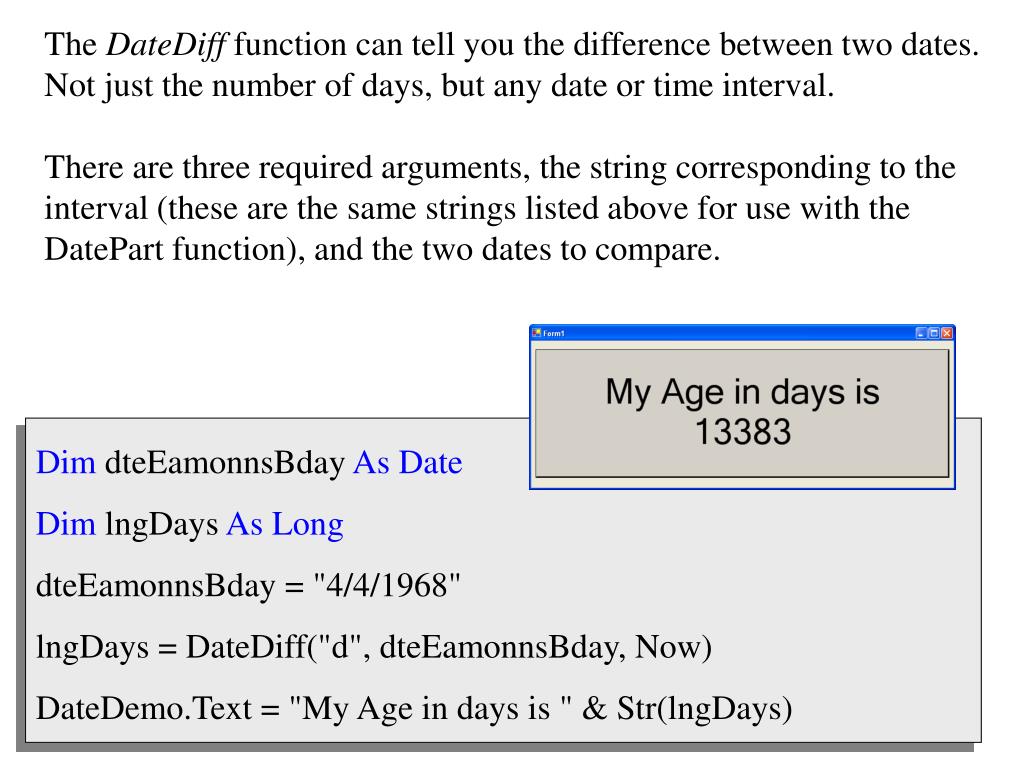Click the lngDays = DateDiff code line
Image resolution: width=1024 pixels, height=768 pixels.
[x=373, y=647]
